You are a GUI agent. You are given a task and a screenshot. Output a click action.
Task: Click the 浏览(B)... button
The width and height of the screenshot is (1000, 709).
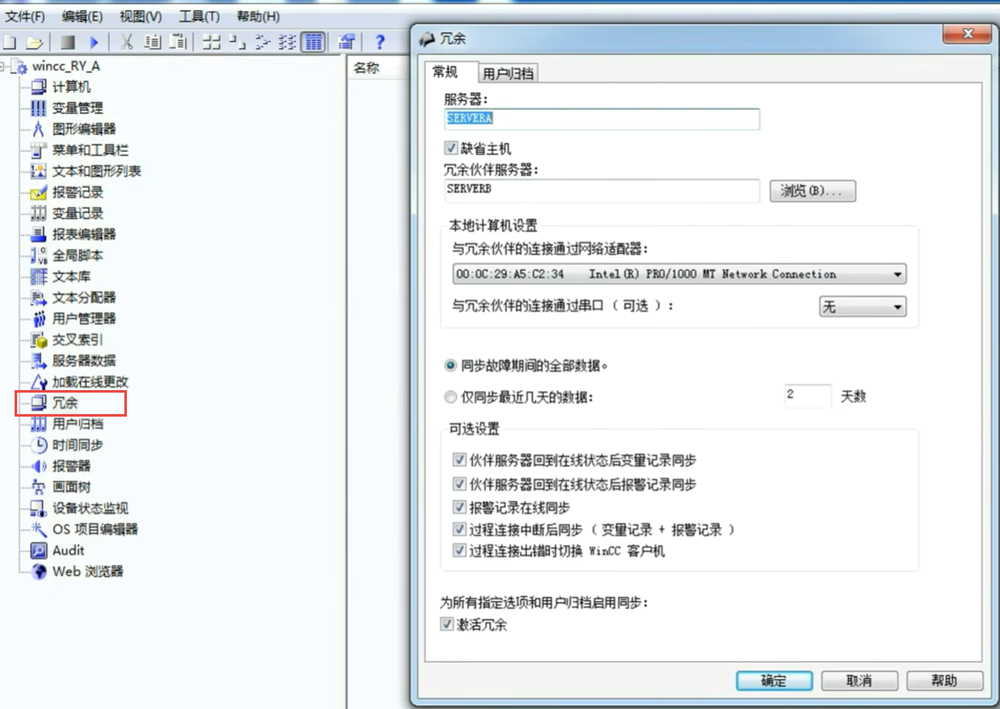812,191
